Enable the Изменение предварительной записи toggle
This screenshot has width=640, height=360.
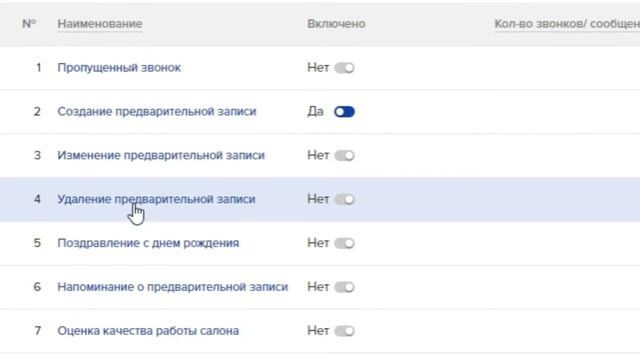point(344,156)
